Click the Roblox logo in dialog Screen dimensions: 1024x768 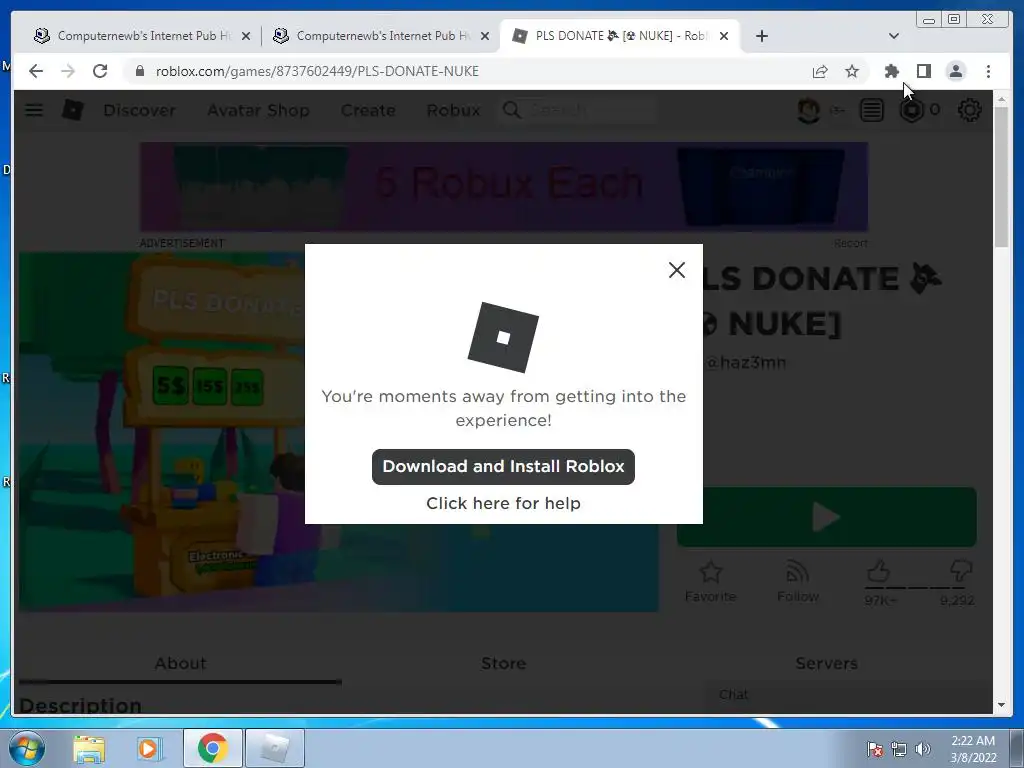click(503, 337)
